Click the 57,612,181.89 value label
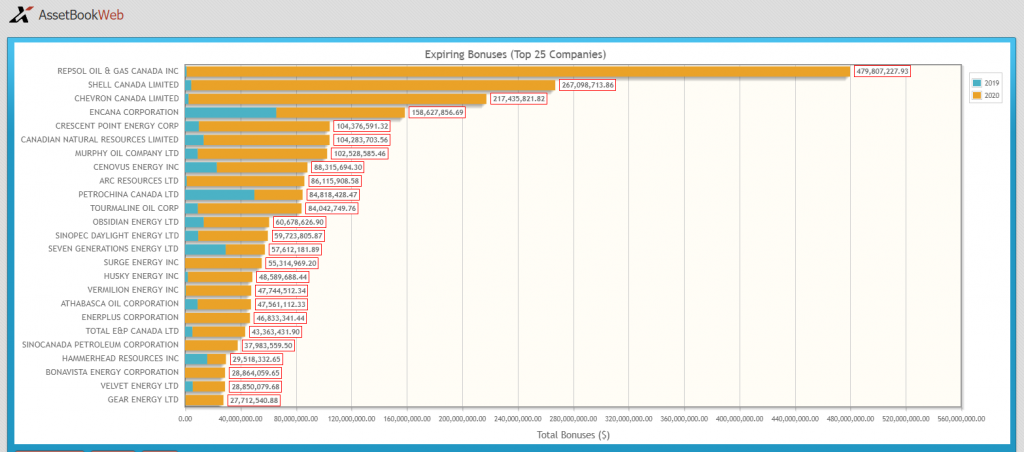 tap(295, 249)
